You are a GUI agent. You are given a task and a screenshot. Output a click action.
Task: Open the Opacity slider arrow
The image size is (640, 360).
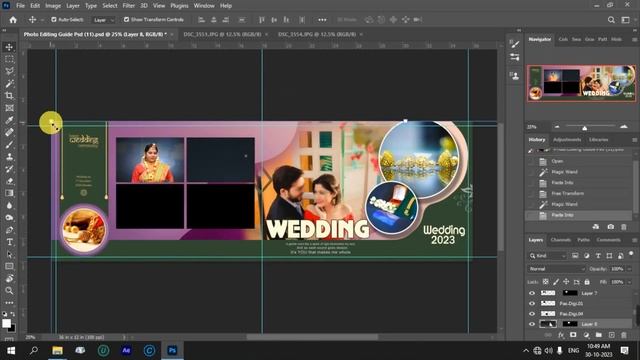[629, 269]
